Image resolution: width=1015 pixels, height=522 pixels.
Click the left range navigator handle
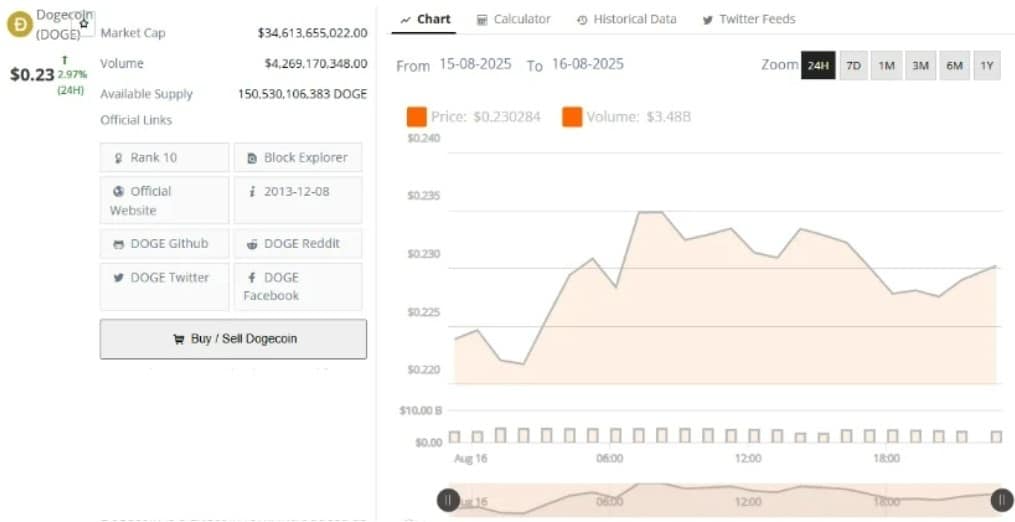click(x=448, y=500)
